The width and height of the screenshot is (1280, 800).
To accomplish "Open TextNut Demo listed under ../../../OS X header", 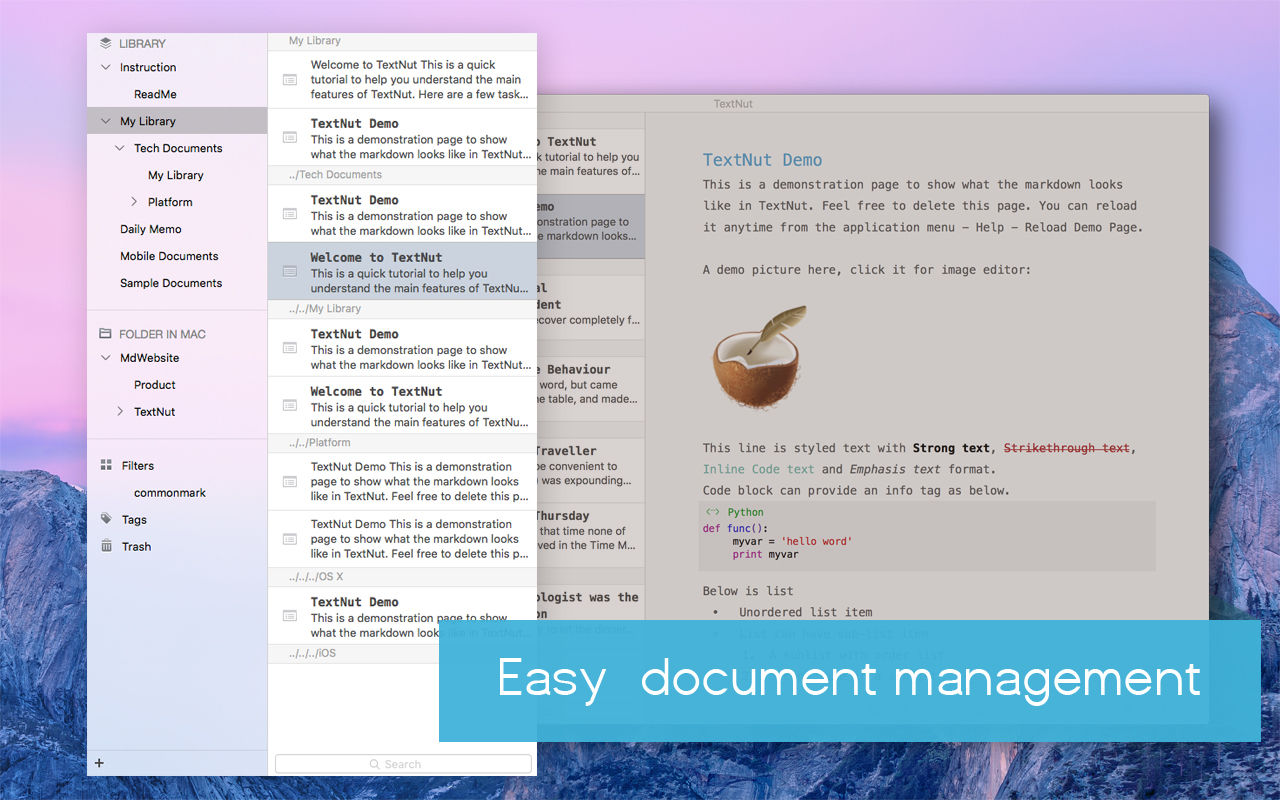I will pyautogui.click(x=402, y=616).
